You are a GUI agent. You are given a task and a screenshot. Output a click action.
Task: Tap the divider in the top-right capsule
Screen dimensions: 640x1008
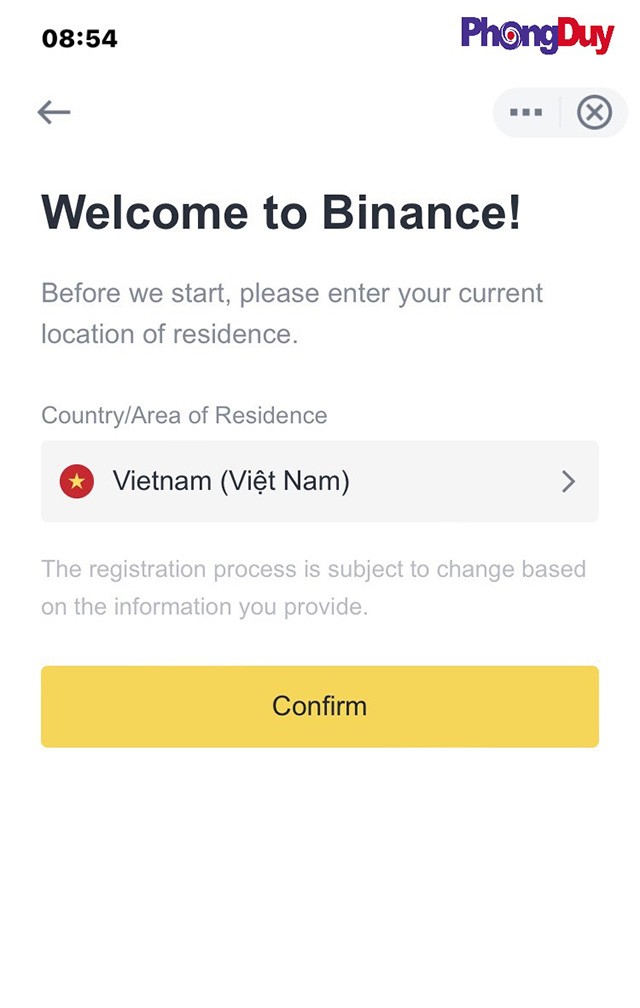point(560,112)
